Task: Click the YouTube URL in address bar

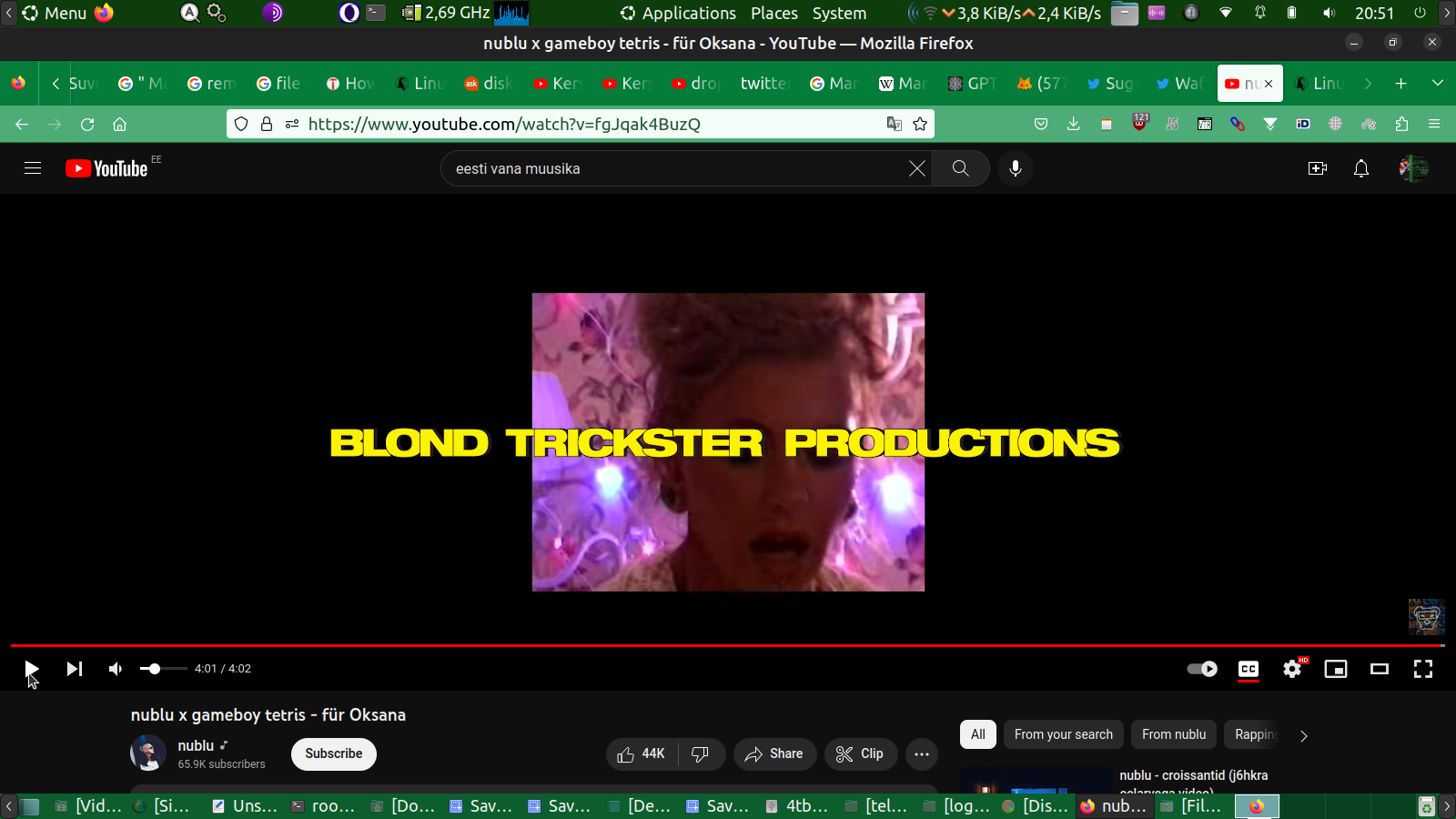Action: tap(504, 124)
